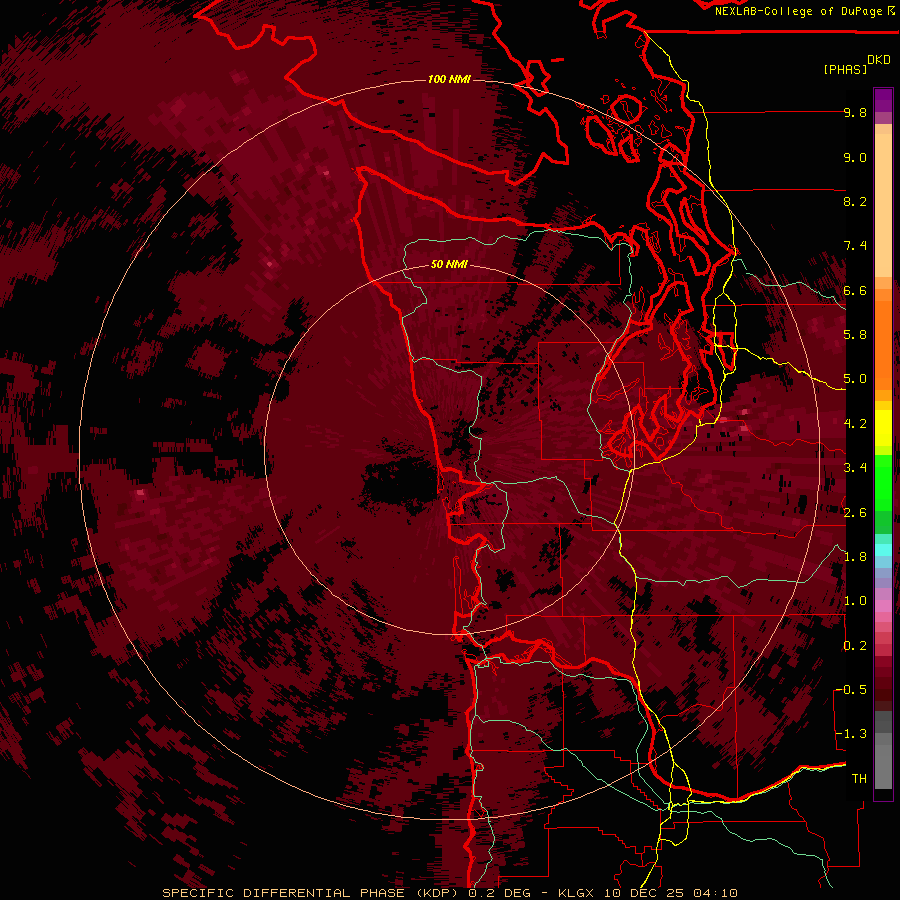Click the orange segment of color bar
Image resolution: width=900 pixels, height=900 pixels.
coord(883,344)
